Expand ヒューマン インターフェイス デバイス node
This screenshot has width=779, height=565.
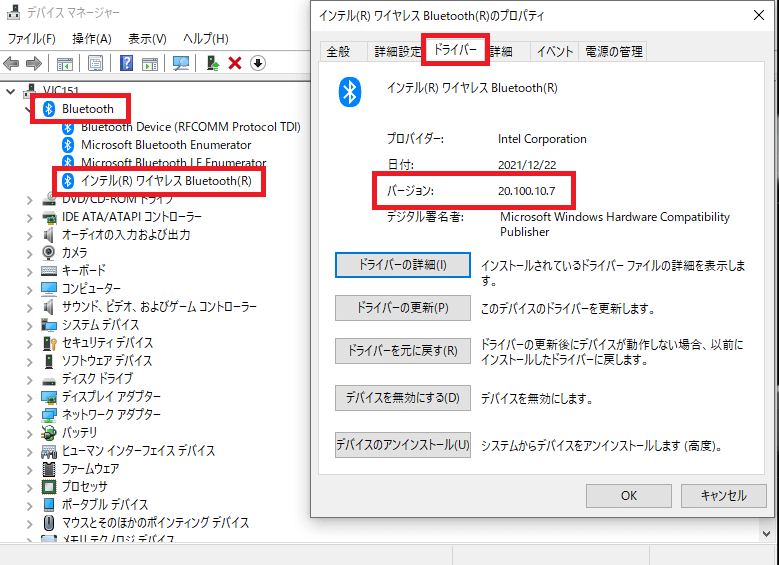(29, 452)
